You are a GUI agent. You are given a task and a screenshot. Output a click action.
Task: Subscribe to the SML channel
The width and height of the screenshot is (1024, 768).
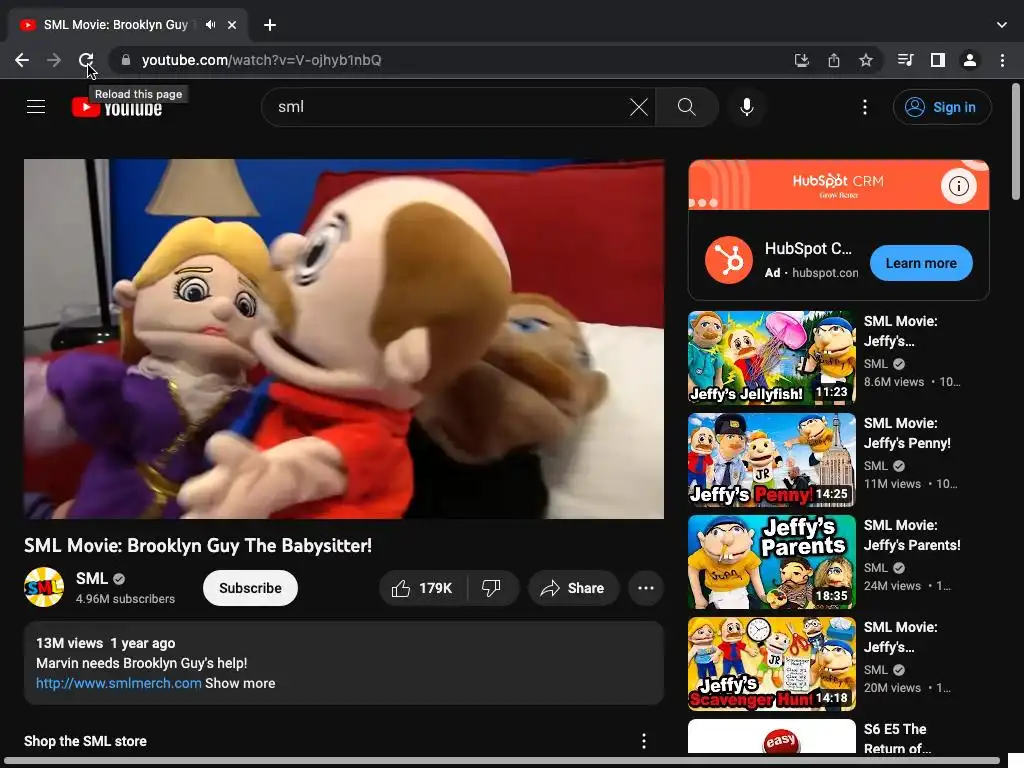coord(250,588)
